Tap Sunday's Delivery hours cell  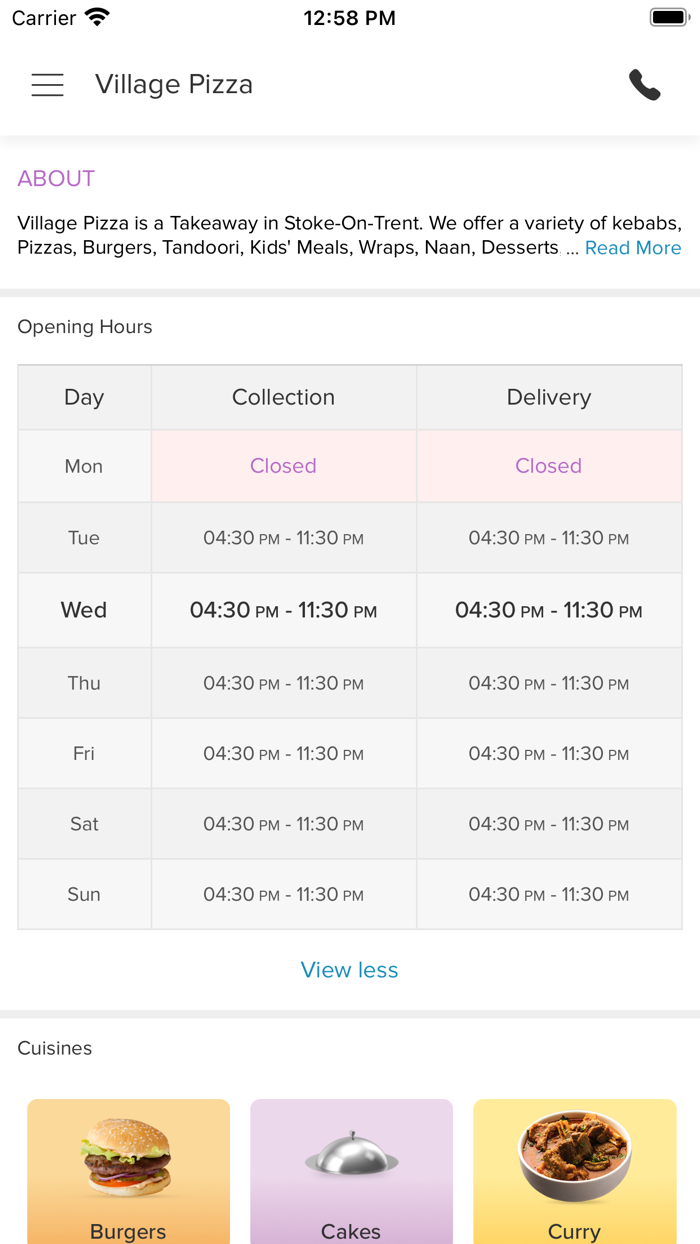(x=548, y=895)
